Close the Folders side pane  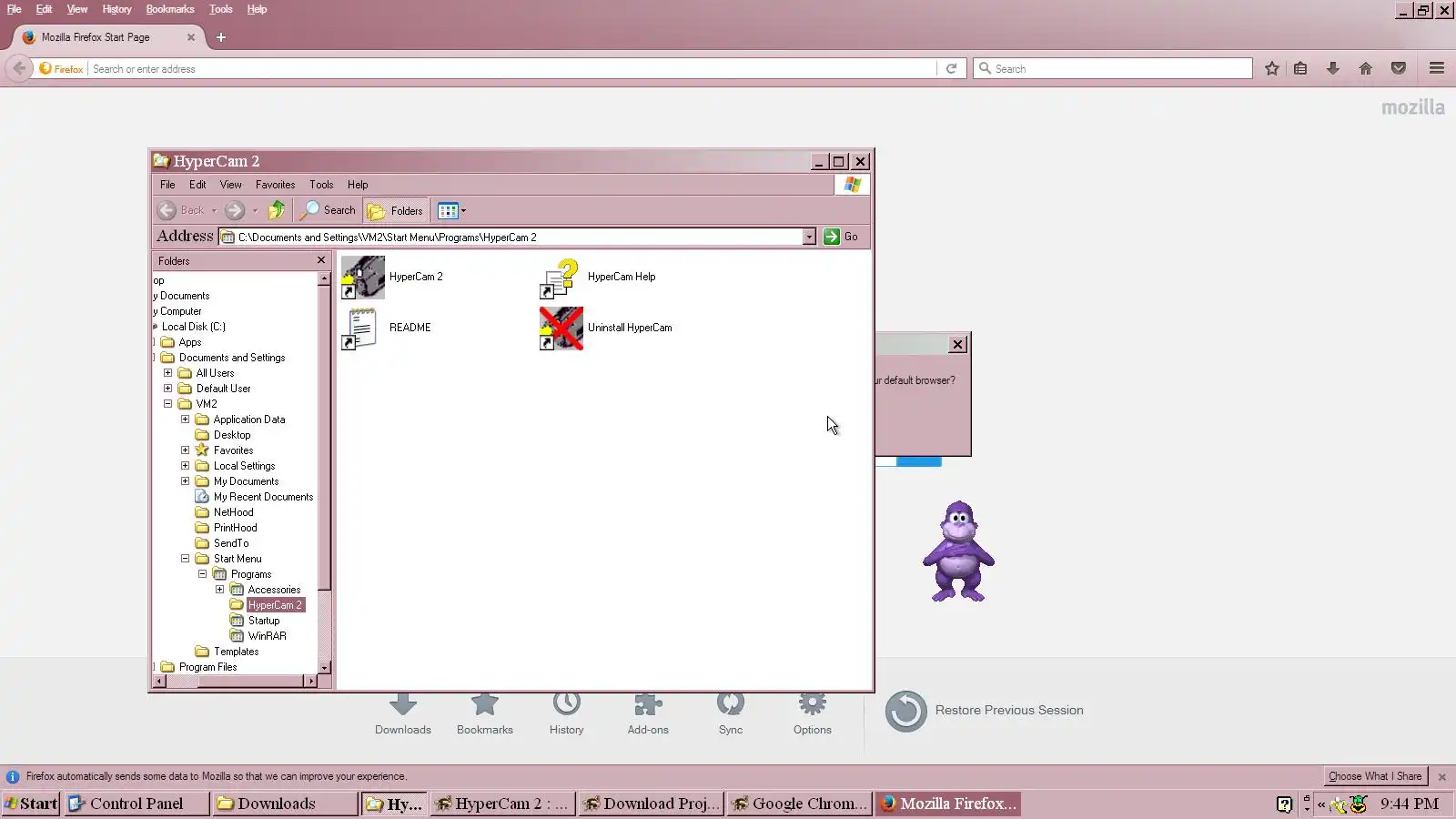point(321,260)
